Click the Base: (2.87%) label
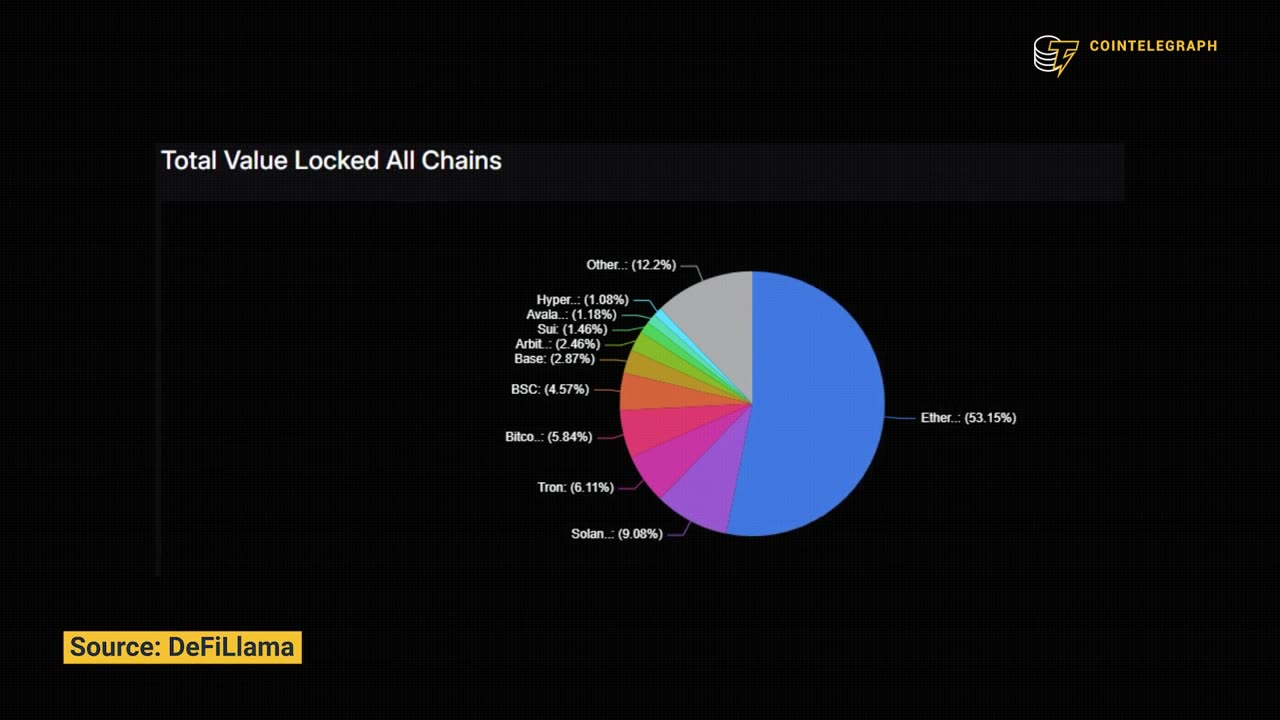This screenshot has height=720, width=1280. 555,359
